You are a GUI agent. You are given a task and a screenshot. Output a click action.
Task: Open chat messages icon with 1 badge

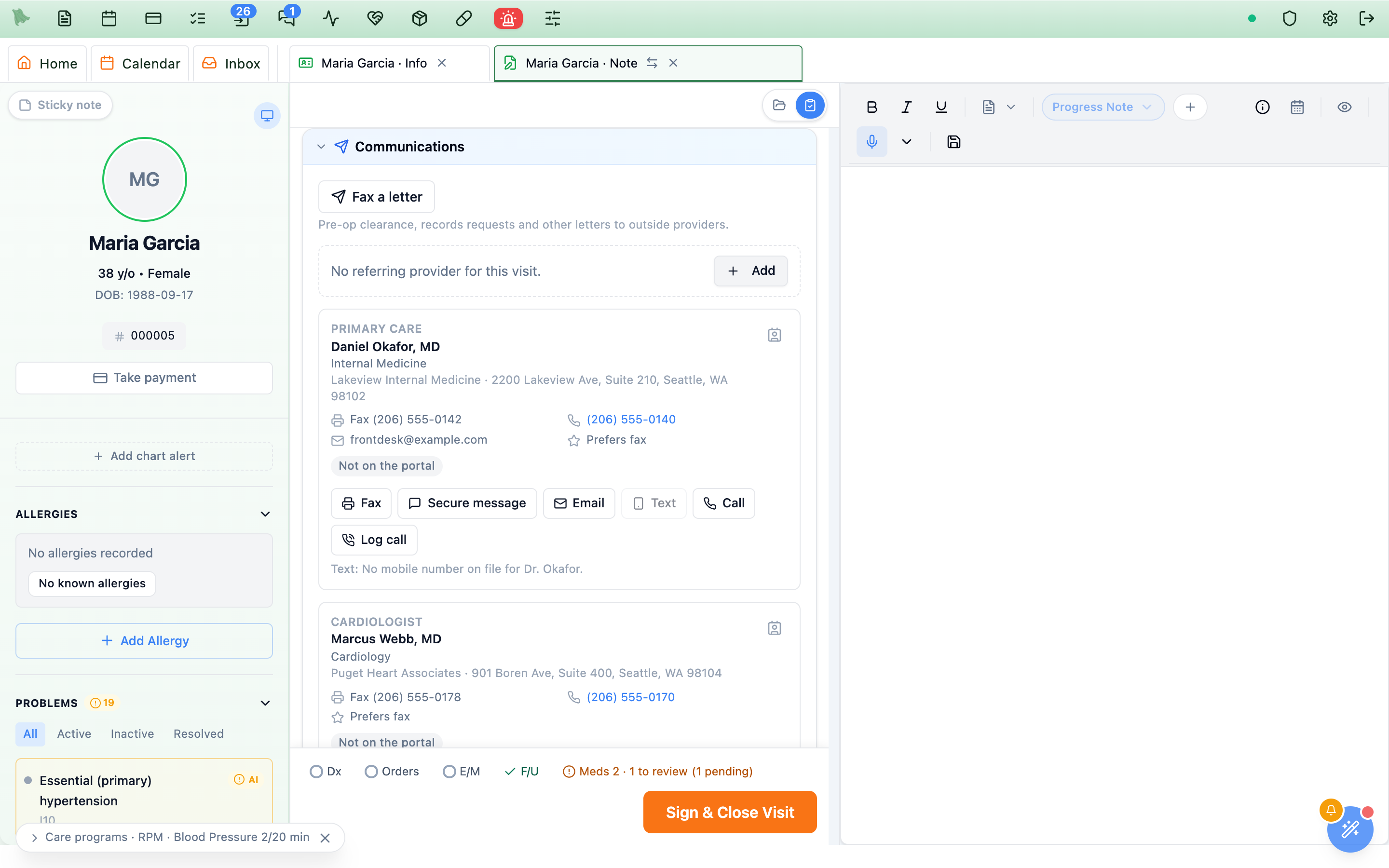pos(286,18)
